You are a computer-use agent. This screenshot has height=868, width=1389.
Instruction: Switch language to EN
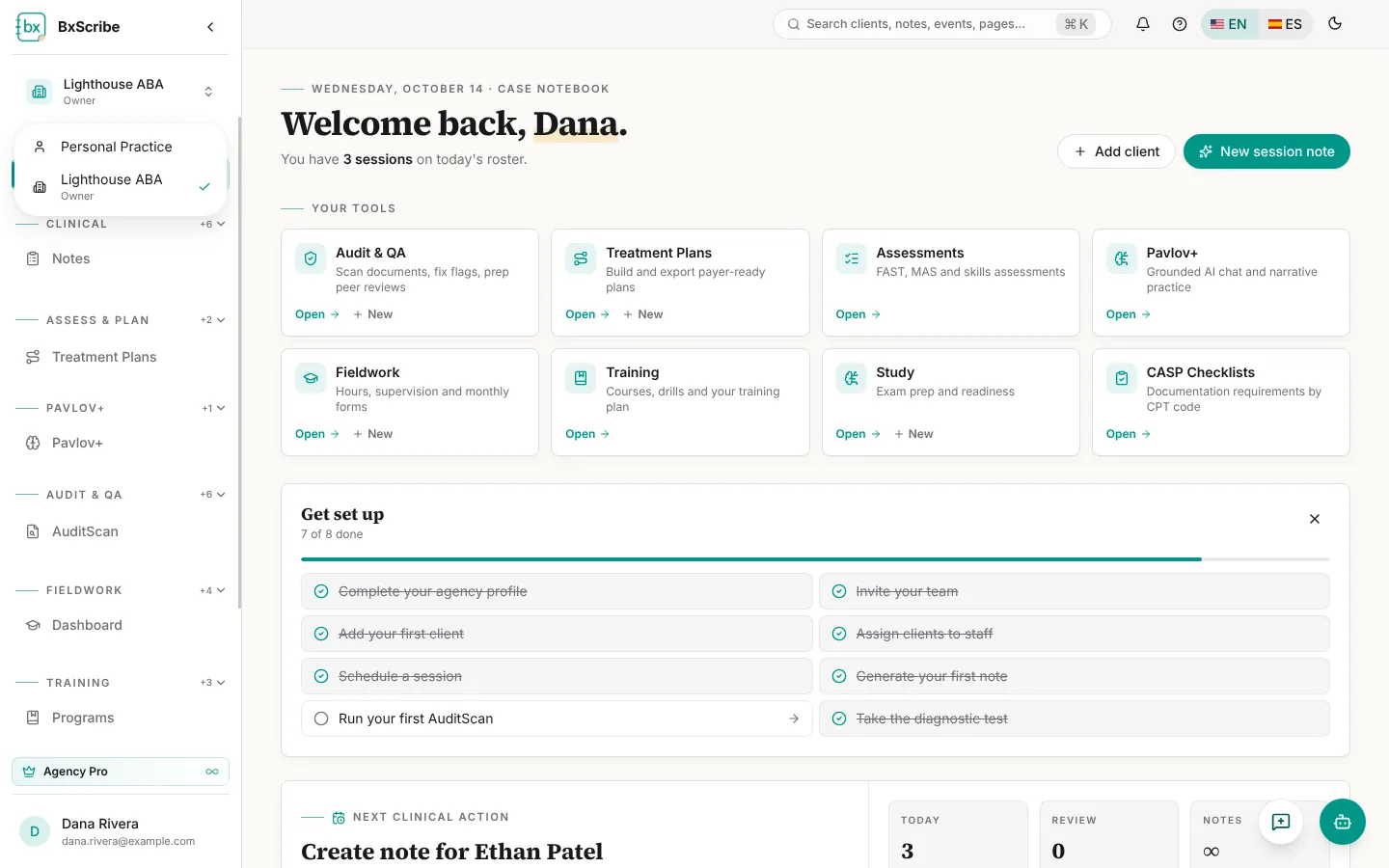tap(1230, 24)
